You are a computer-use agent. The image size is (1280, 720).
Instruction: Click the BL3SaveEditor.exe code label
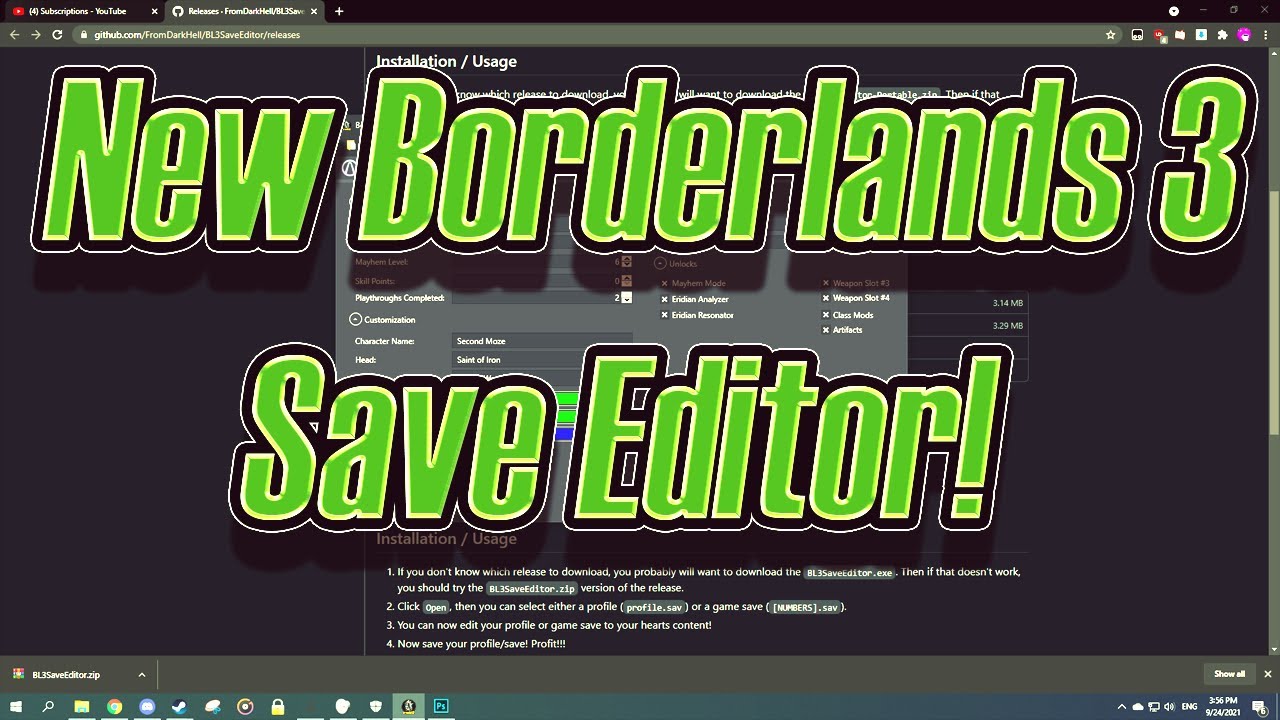[x=849, y=573]
